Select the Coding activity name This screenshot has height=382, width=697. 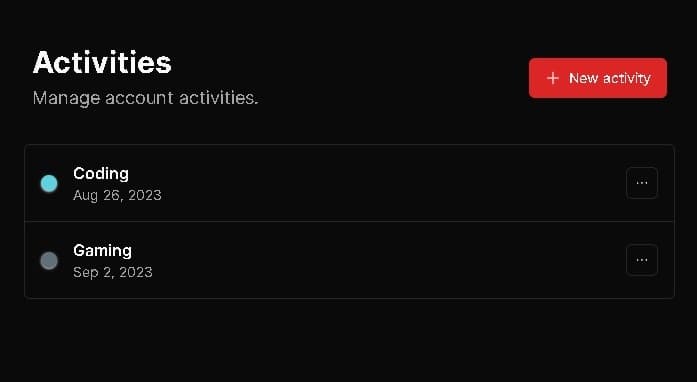coord(101,173)
